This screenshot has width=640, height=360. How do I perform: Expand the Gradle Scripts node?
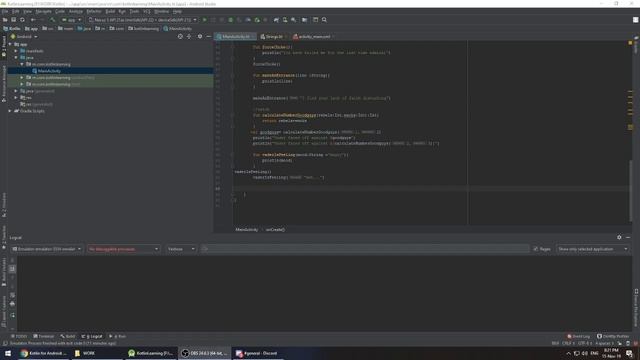tap(10, 111)
